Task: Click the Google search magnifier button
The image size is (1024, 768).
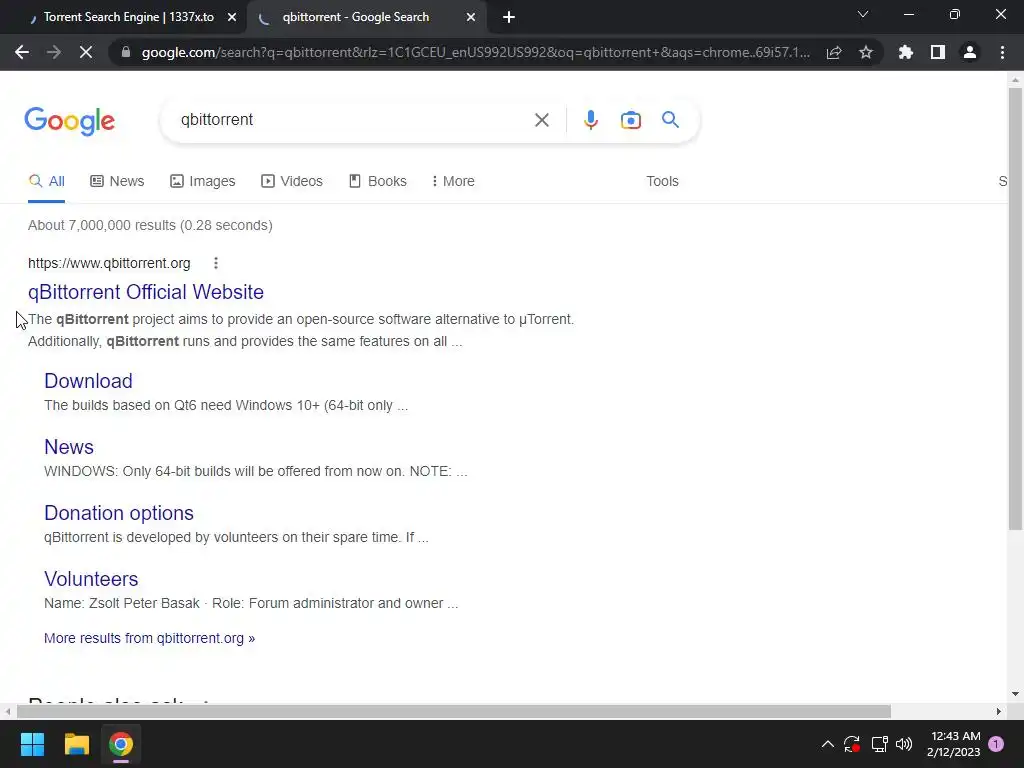Action: [670, 120]
